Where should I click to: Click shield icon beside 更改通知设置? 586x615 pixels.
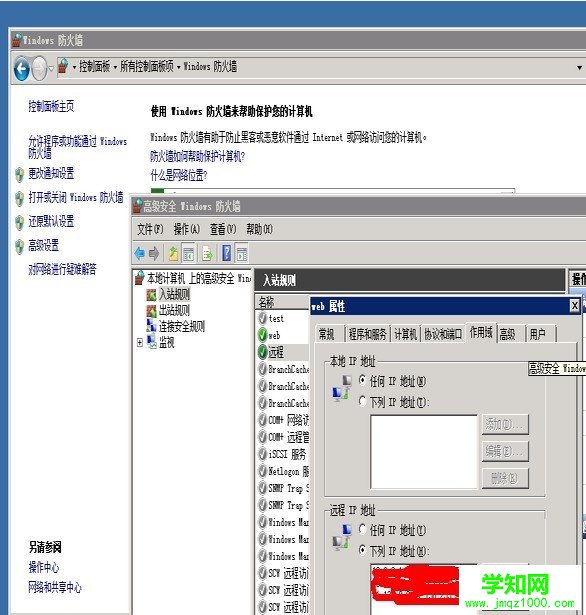pos(19,174)
